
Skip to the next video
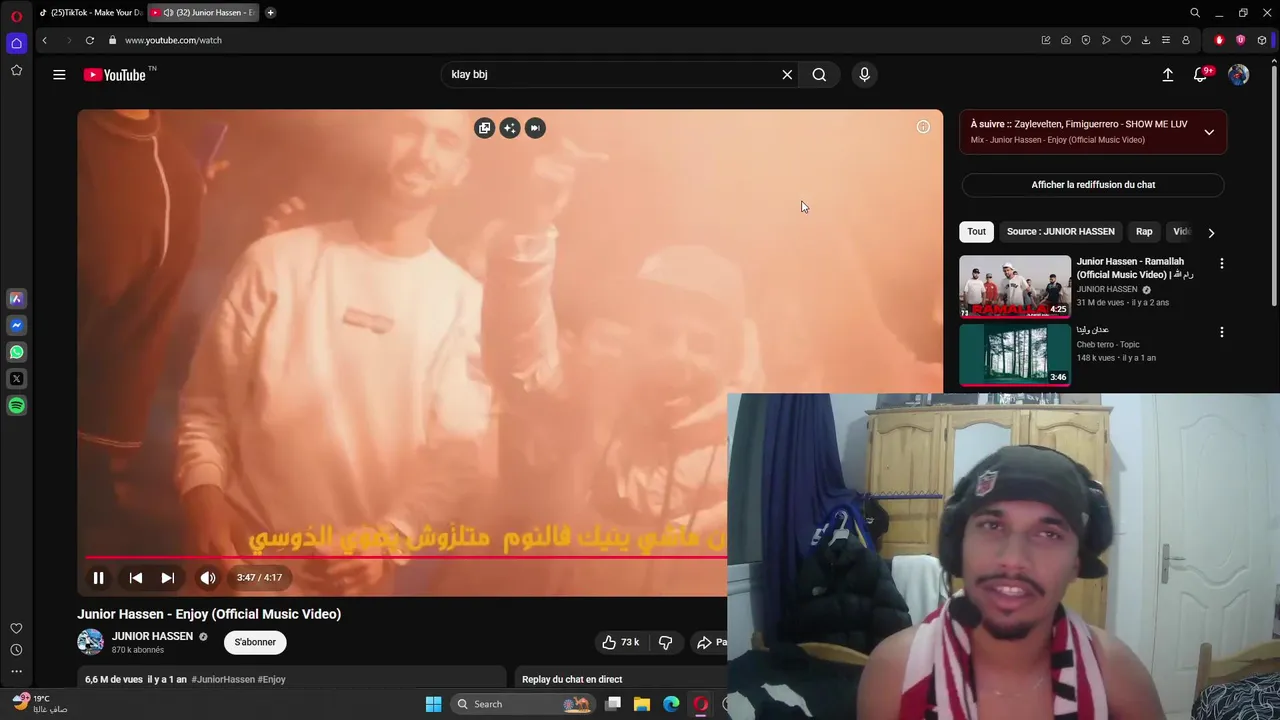coord(168,578)
